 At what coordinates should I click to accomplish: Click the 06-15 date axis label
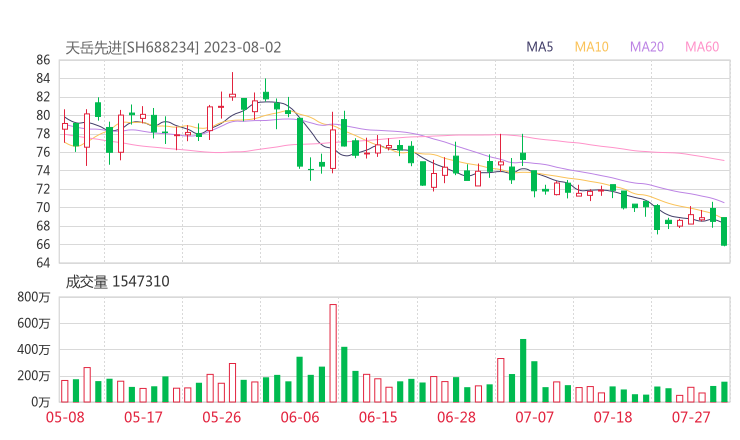(378, 417)
